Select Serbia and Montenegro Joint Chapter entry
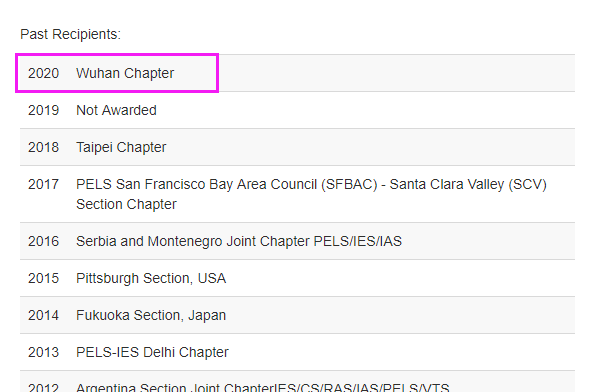Viewport: 600px width, 392px height. 239,242
